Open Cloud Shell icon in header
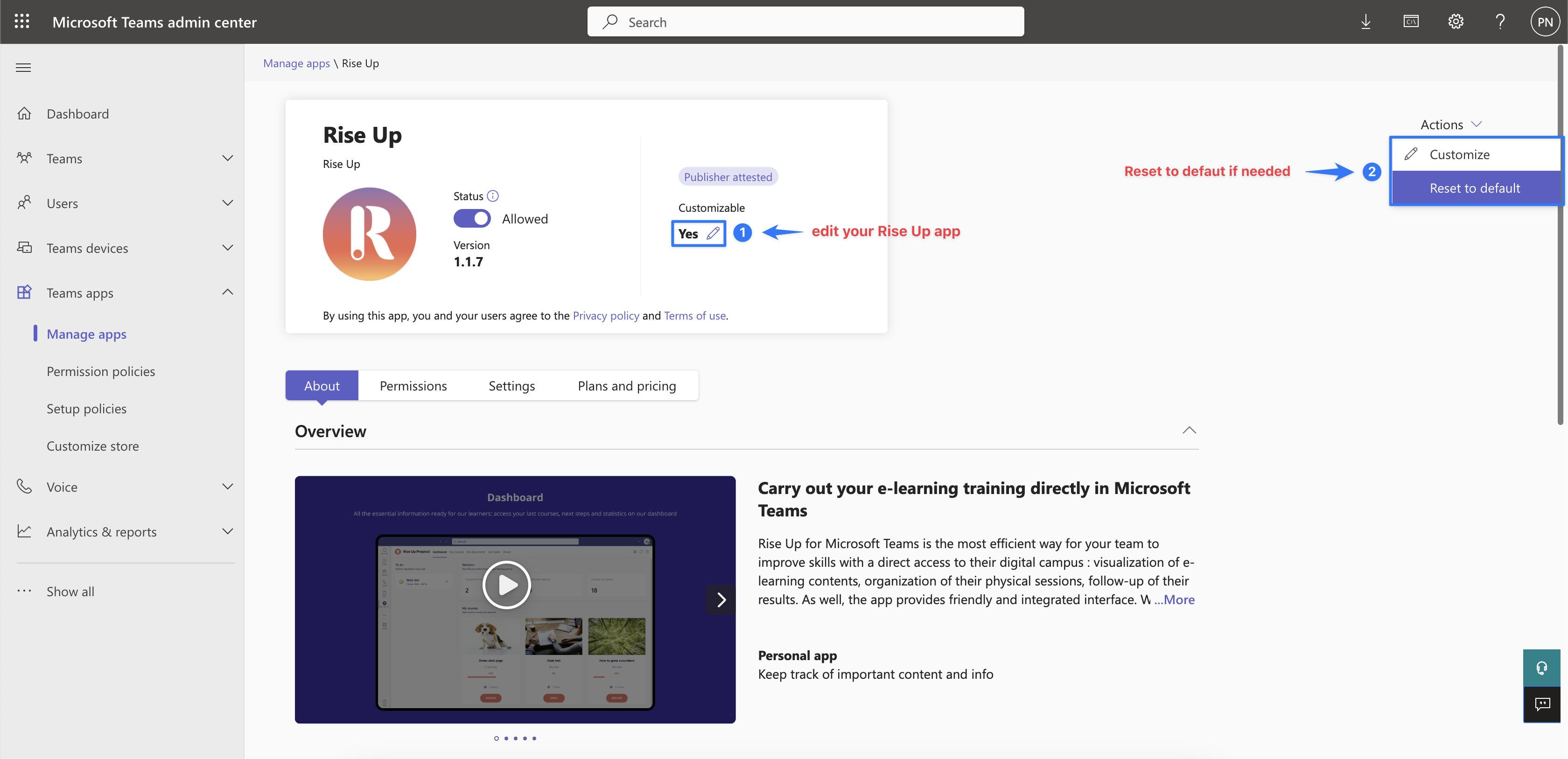The image size is (1568, 759). (1411, 22)
